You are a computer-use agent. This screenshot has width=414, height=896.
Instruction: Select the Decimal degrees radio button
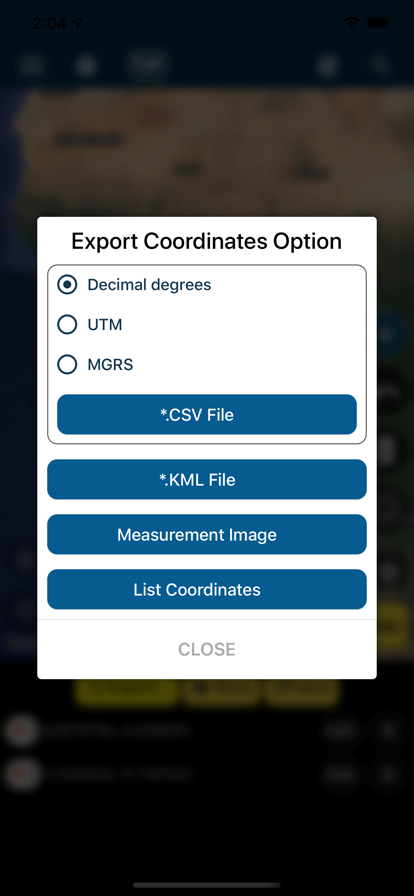click(67, 285)
